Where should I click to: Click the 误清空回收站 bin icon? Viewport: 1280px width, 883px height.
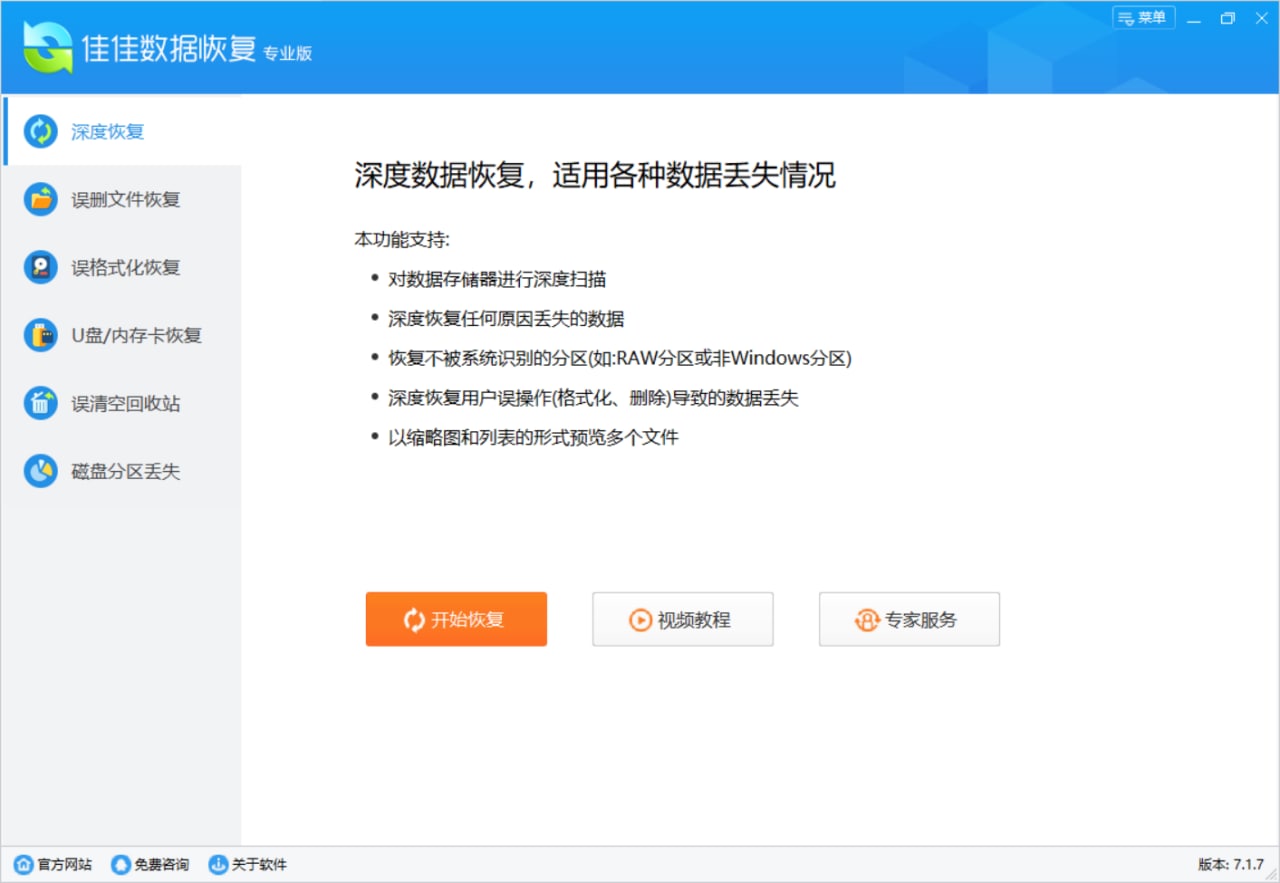(40, 403)
